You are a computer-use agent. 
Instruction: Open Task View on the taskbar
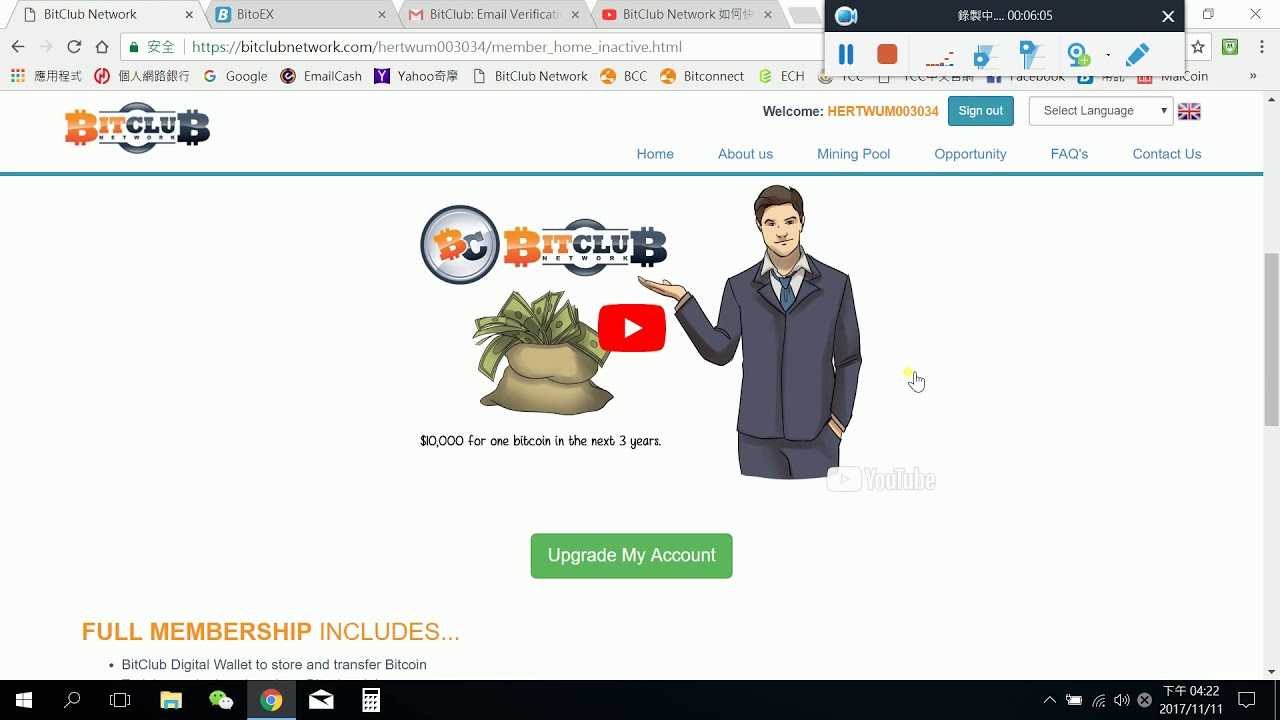[120, 700]
